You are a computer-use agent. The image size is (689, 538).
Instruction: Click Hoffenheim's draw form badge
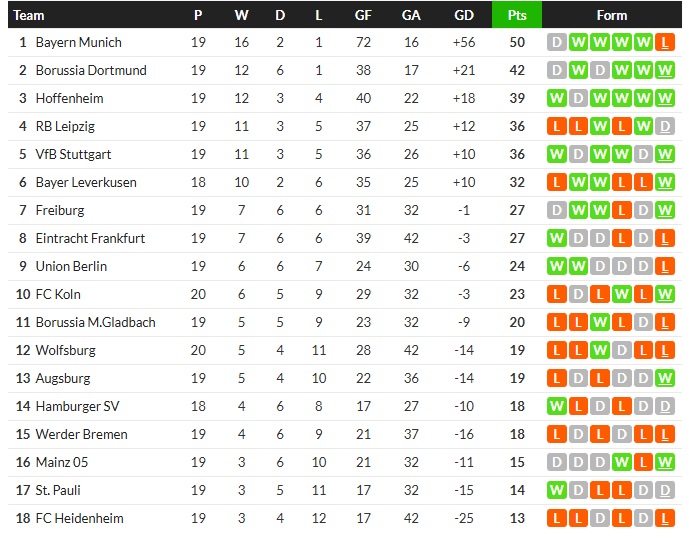coord(578,98)
